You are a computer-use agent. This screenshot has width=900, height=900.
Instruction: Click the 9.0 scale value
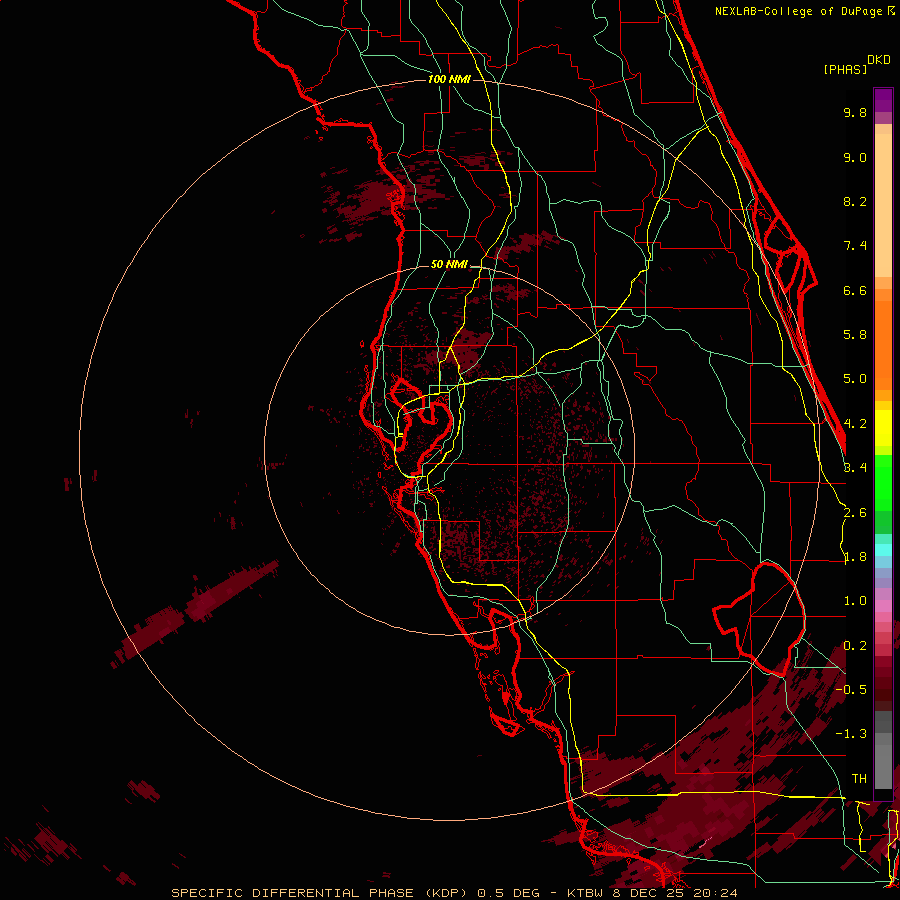click(x=855, y=157)
